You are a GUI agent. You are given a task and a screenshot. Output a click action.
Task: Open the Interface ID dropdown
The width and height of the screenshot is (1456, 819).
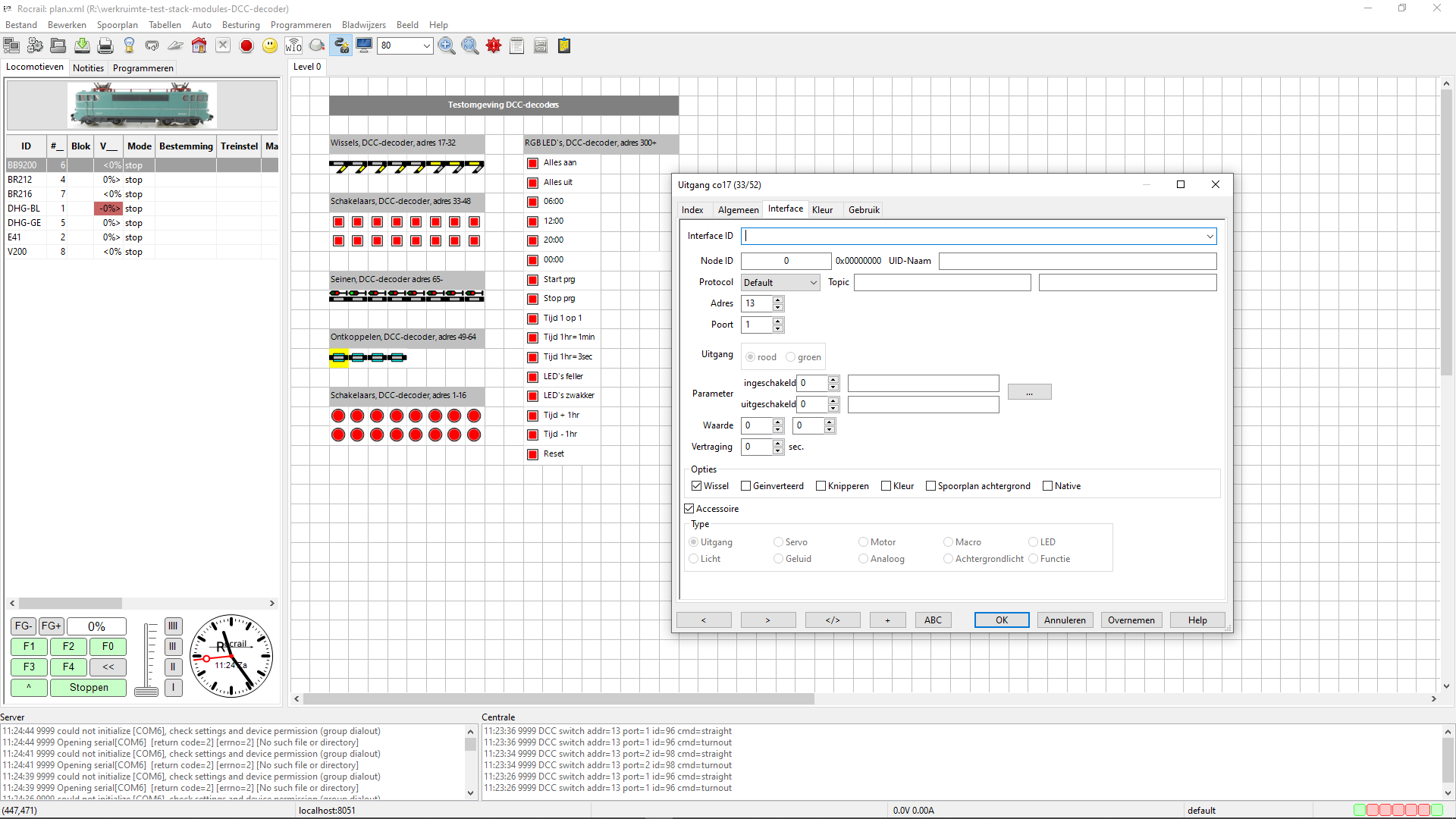click(x=1210, y=237)
